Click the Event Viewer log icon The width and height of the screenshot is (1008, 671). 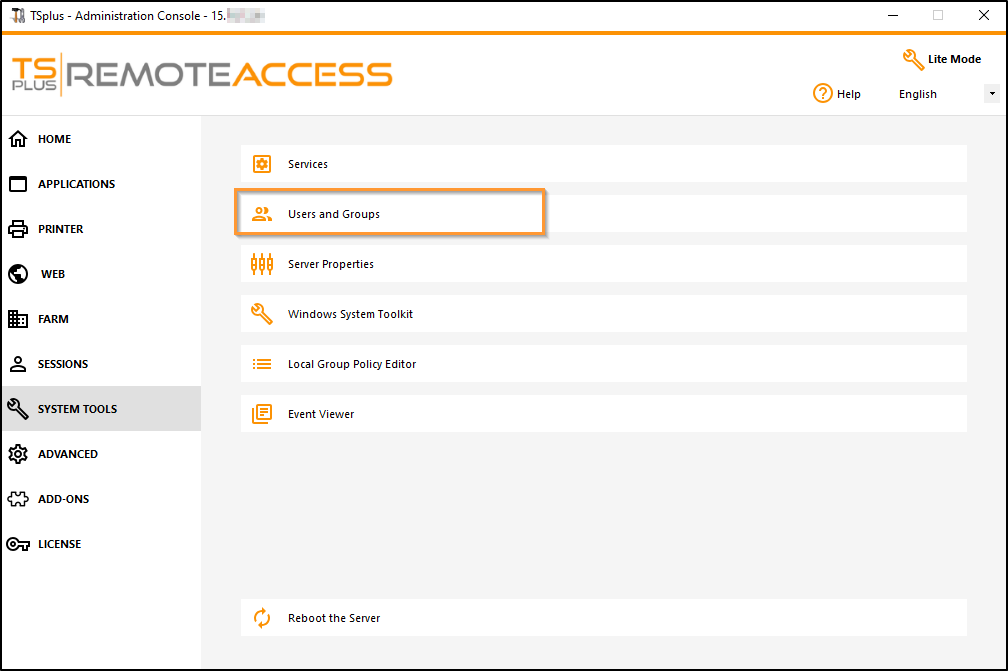[262, 413]
